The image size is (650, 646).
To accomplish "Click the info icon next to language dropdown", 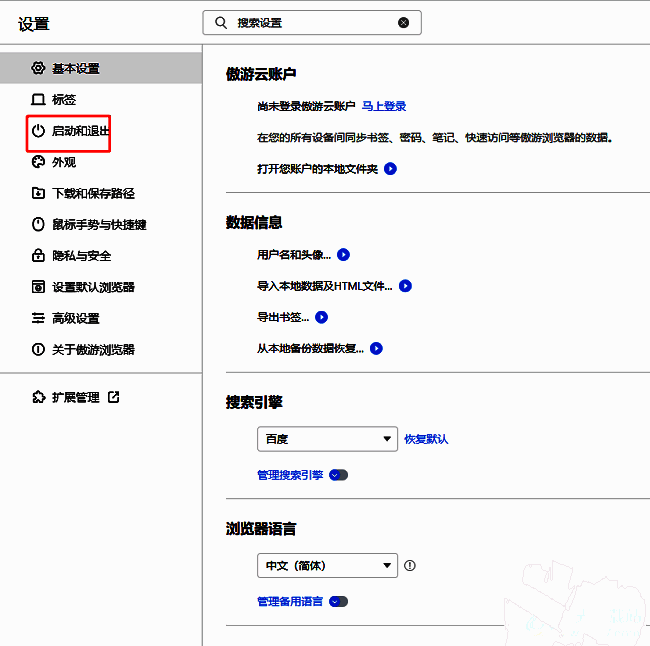I will [409, 566].
